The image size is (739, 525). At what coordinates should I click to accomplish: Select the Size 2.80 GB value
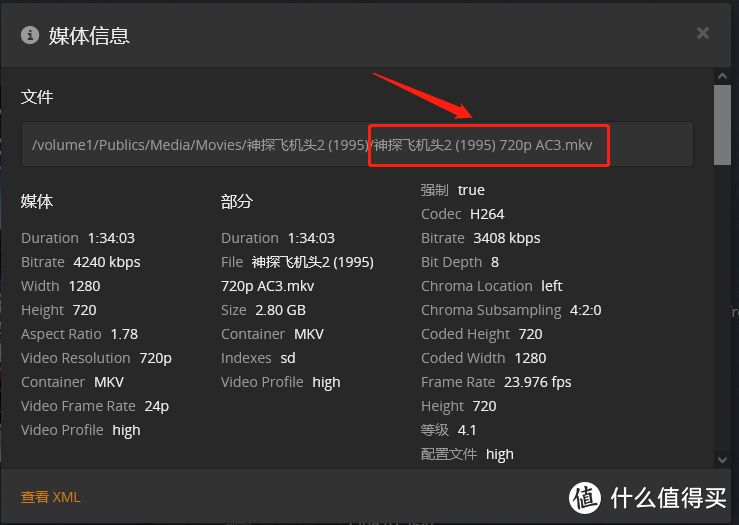280,310
